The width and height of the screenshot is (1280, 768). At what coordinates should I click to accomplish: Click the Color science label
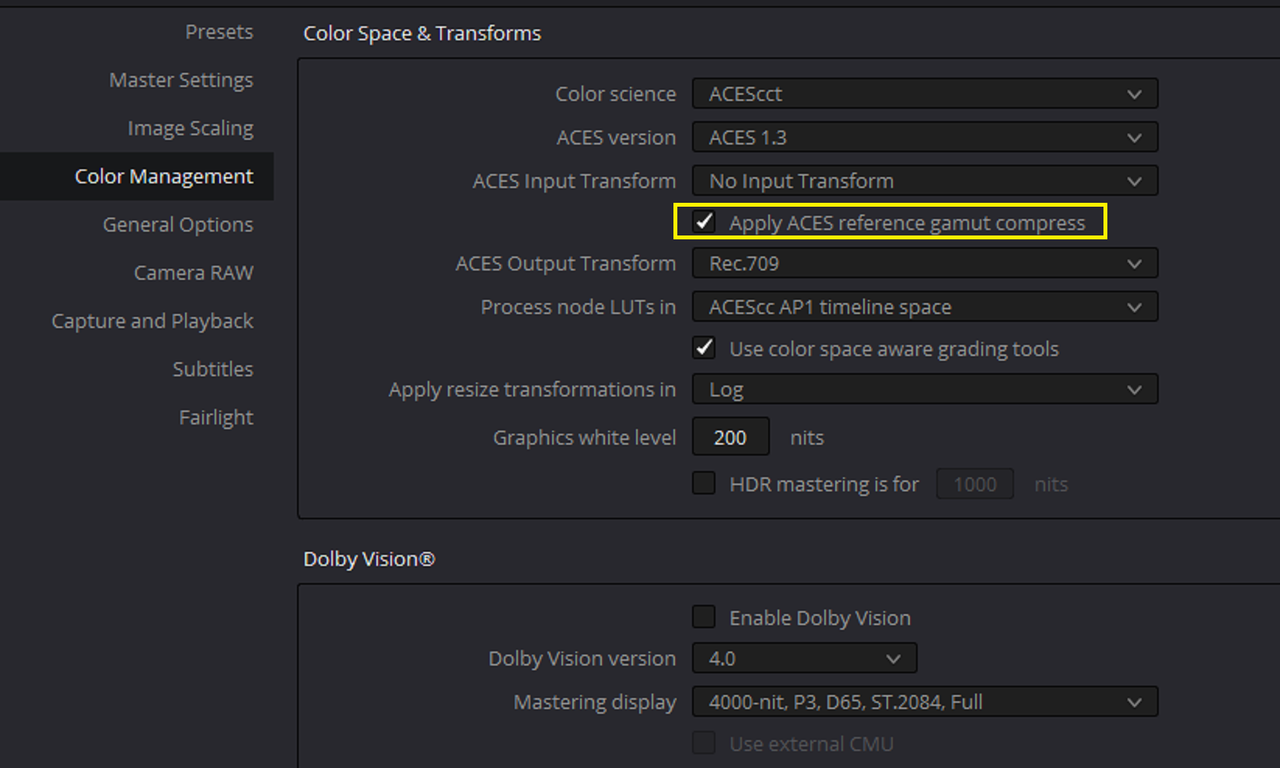pyautogui.click(x=616, y=94)
